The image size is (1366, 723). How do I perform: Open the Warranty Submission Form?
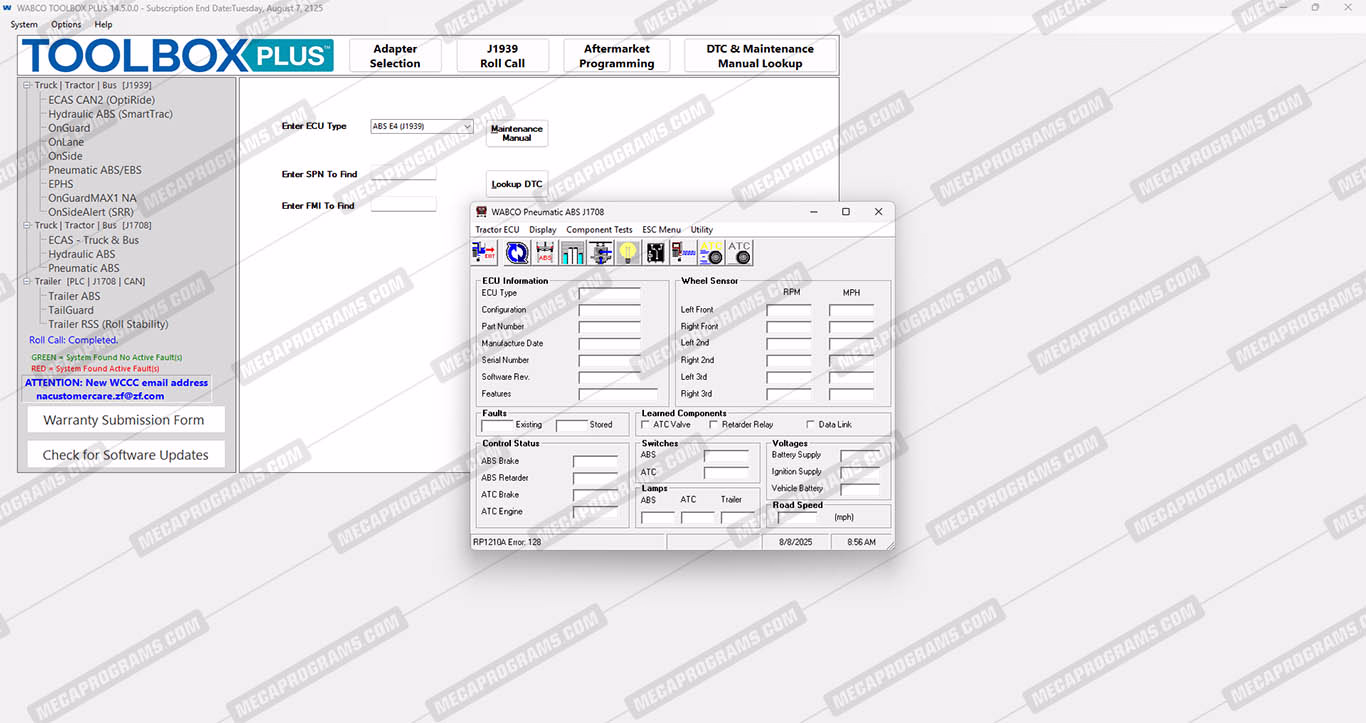pyautogui.click(x=124, y=420)
